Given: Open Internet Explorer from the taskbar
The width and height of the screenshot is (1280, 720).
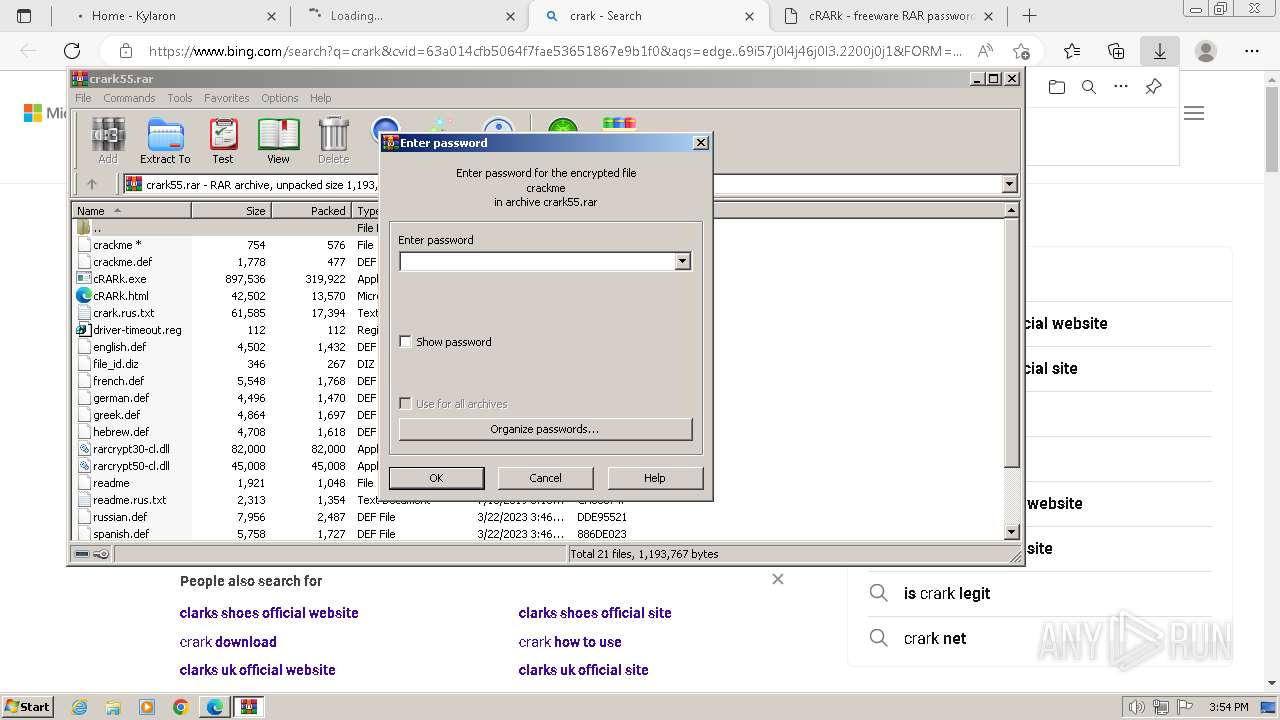Looking at the screenshot, I should pos(80,707).
